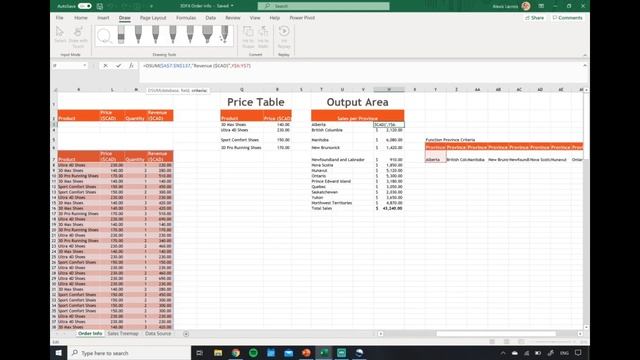Click Ink to Shape
Image resolution: width=640 pixels, height=360 pixels.
(x=248, y=37)
